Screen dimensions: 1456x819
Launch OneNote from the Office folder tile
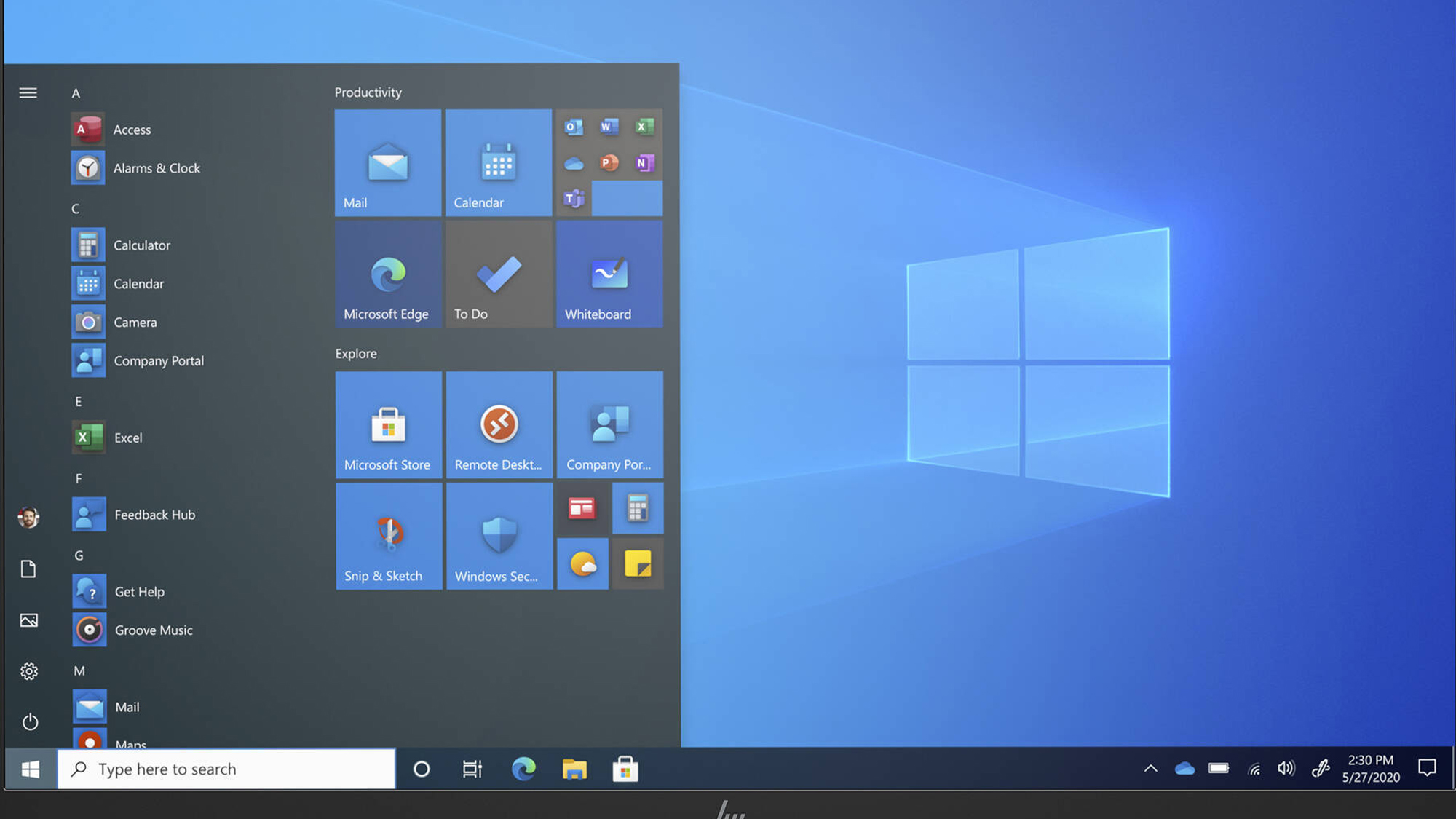(644, 163)
